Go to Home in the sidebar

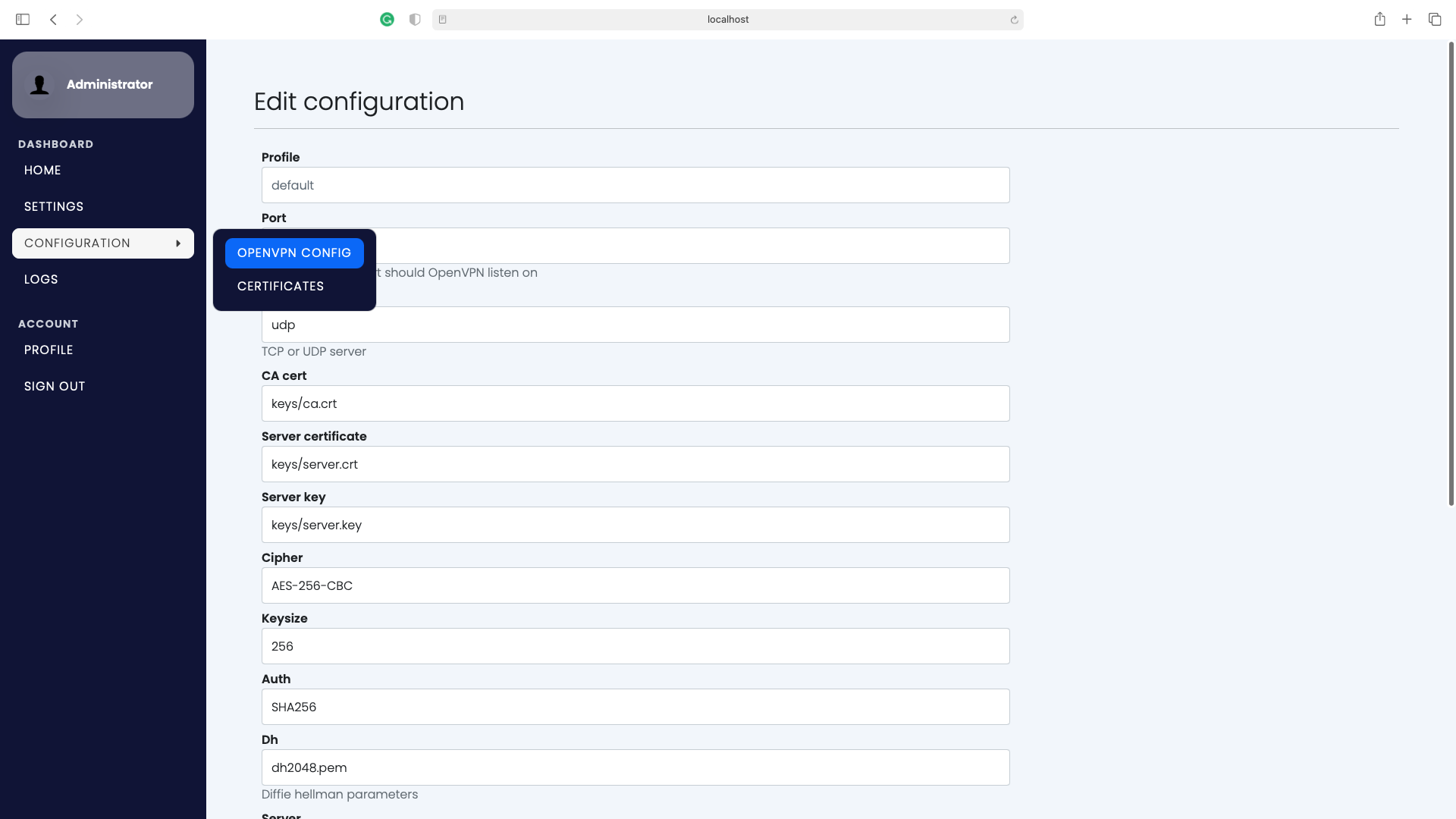pyautogui.click(x=42, y=171)
